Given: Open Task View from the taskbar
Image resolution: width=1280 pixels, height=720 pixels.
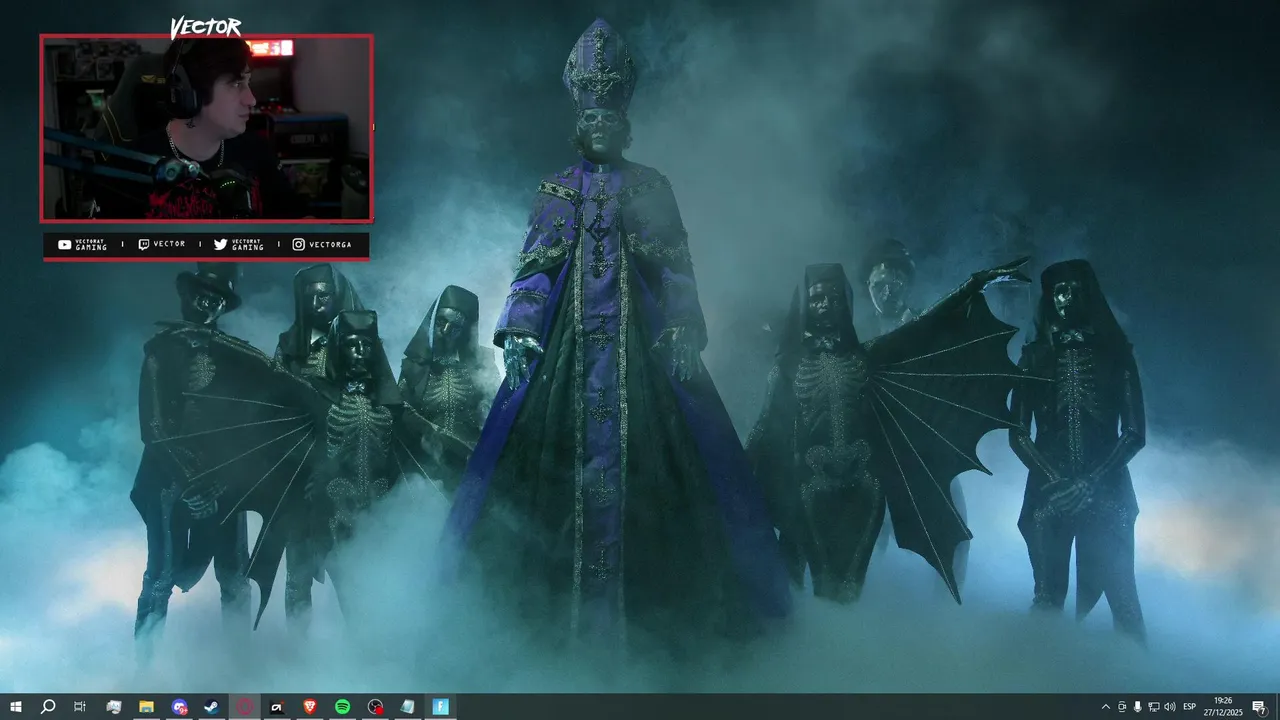Looking at the screenshot, I should [x=80, y=707].
